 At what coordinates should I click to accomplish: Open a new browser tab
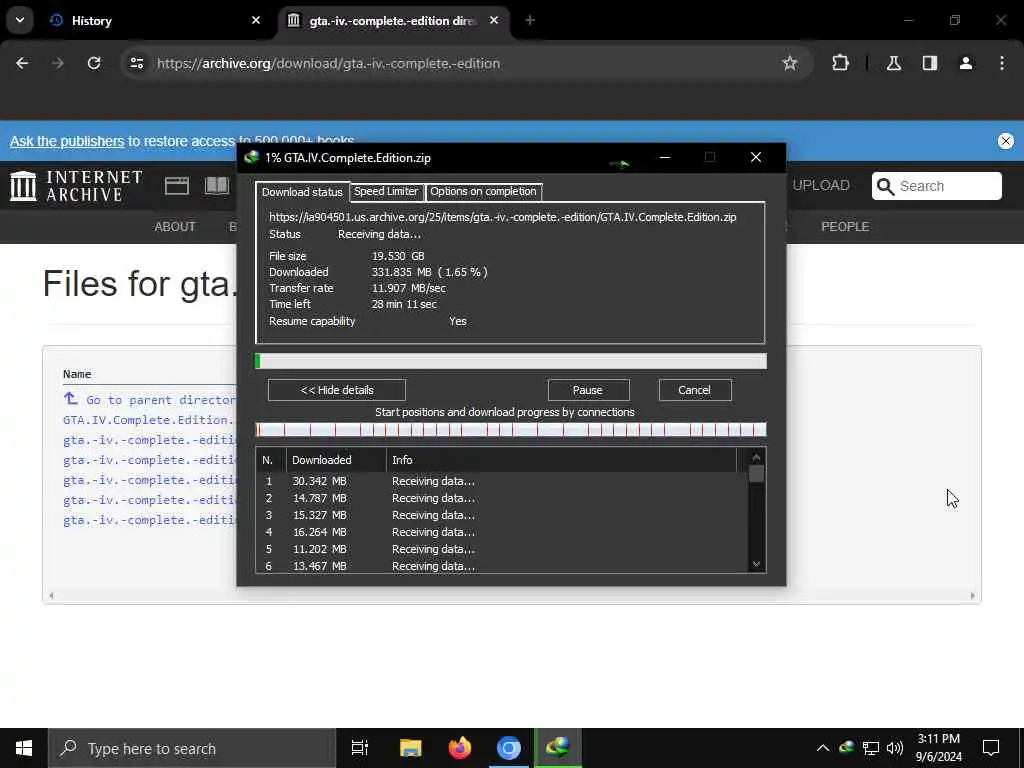pos(530,20)
